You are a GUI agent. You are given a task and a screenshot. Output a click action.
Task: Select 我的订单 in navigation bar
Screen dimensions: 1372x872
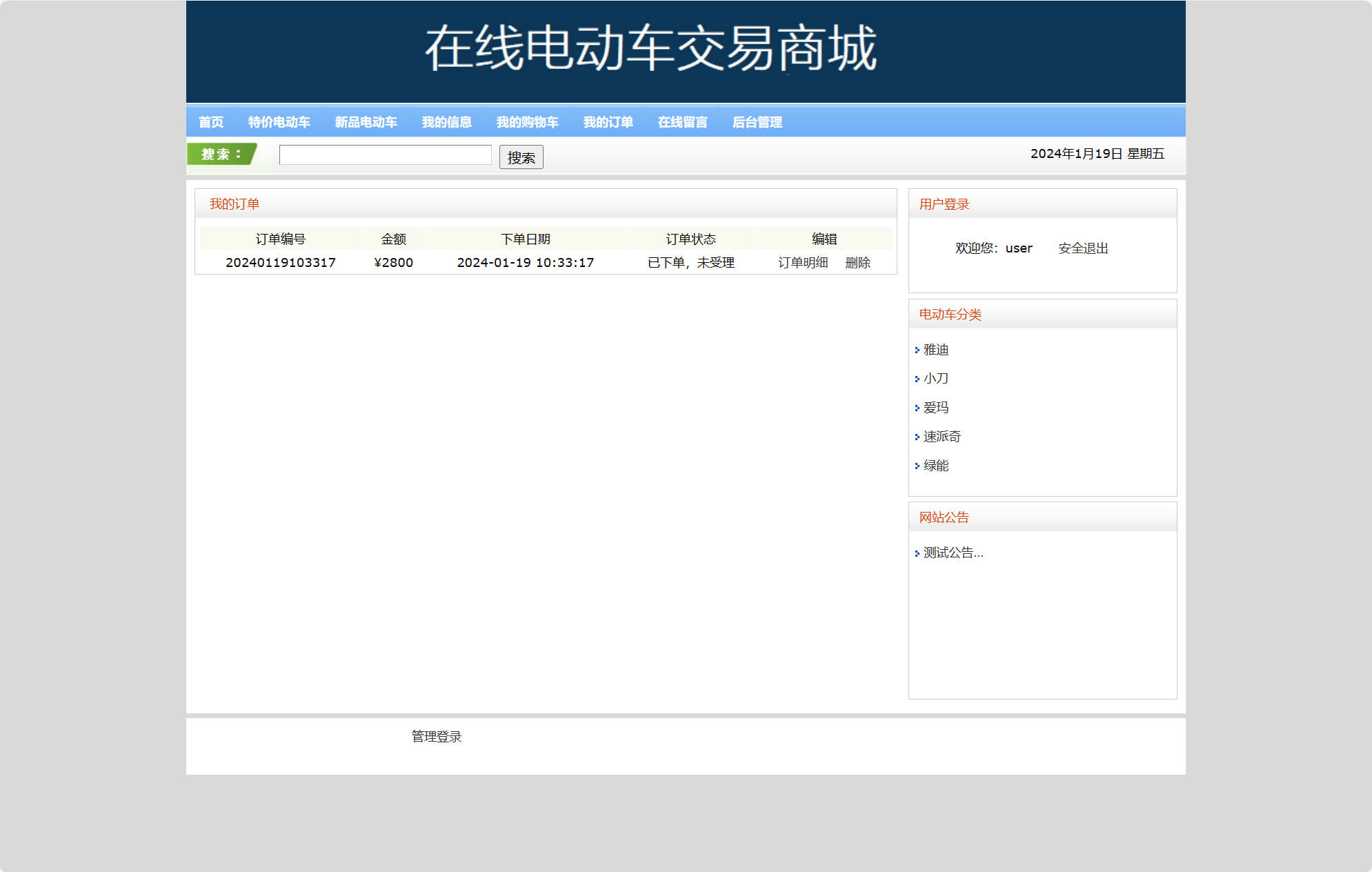click(x=608, y=122)
